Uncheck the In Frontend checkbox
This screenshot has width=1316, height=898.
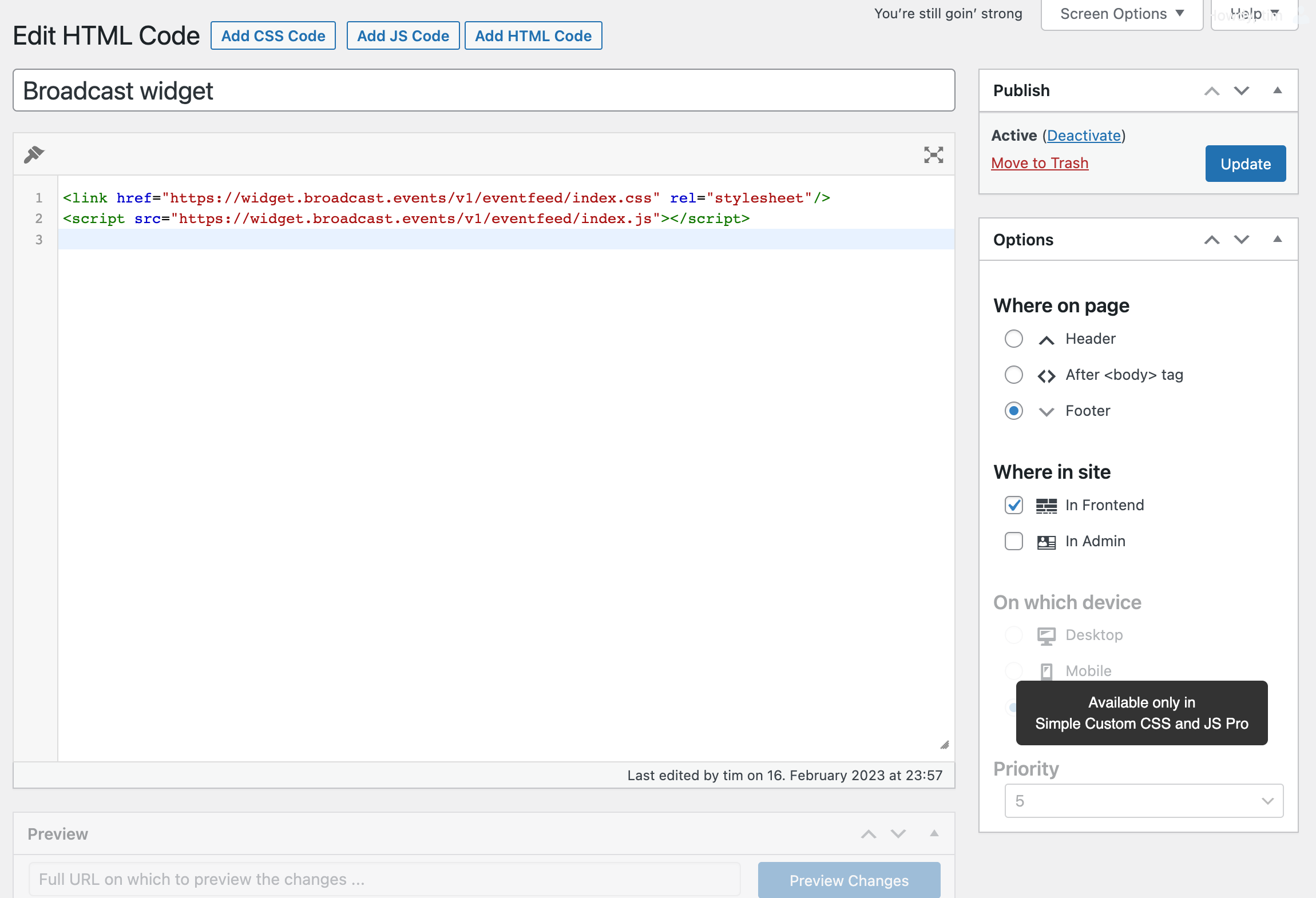coord(1013,505)
